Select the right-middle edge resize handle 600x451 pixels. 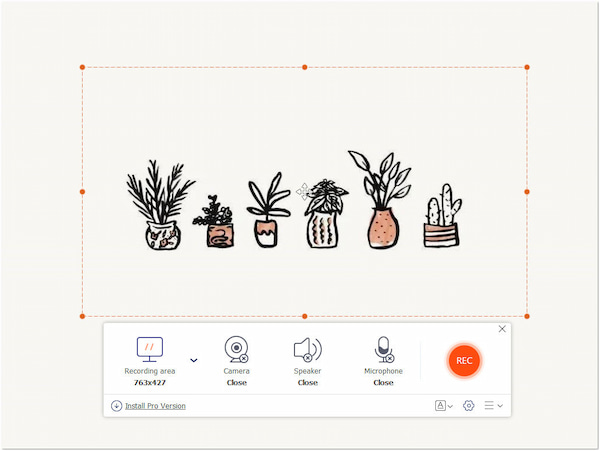coord(527,191)
